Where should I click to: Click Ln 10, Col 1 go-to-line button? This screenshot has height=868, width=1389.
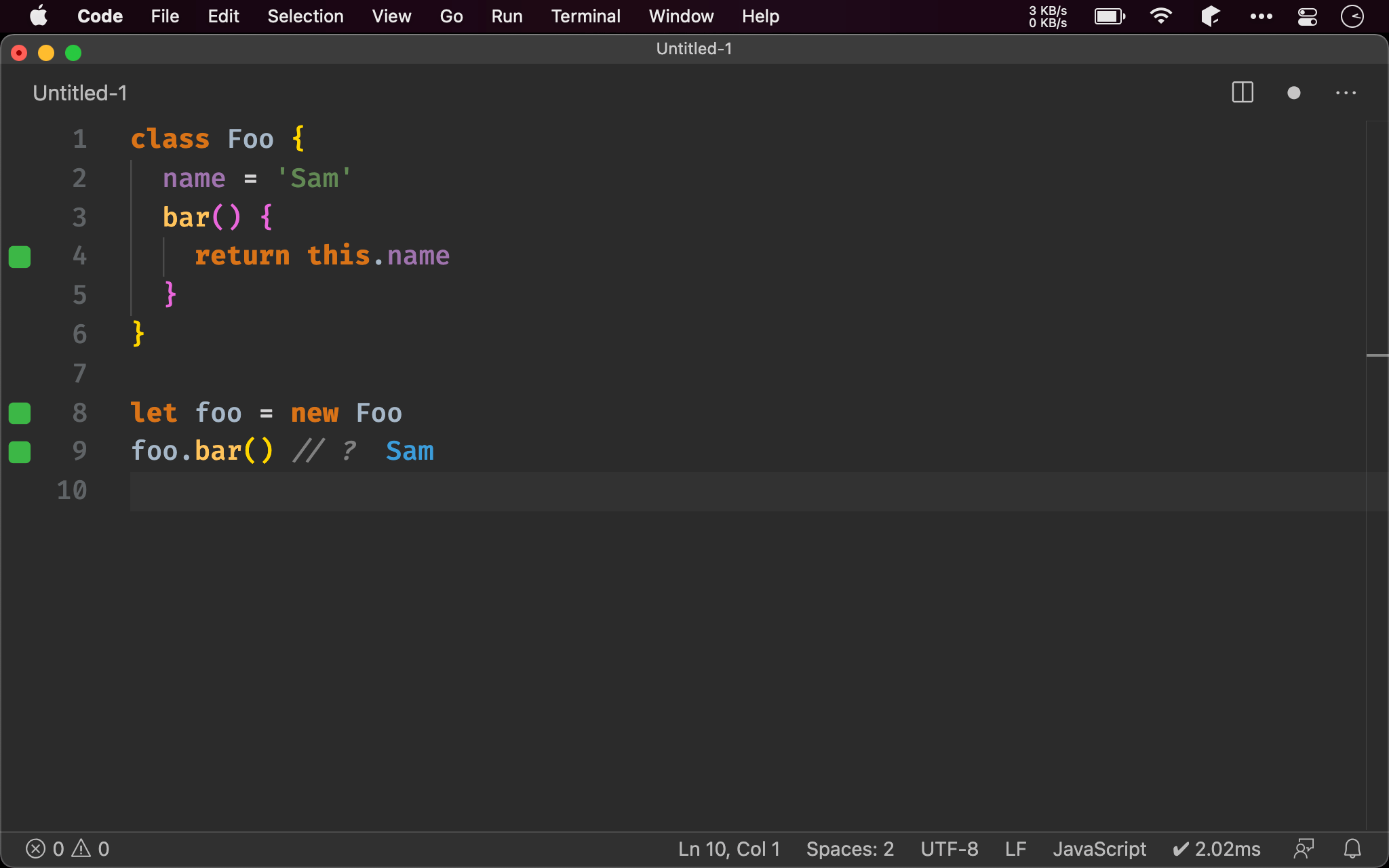728,848
